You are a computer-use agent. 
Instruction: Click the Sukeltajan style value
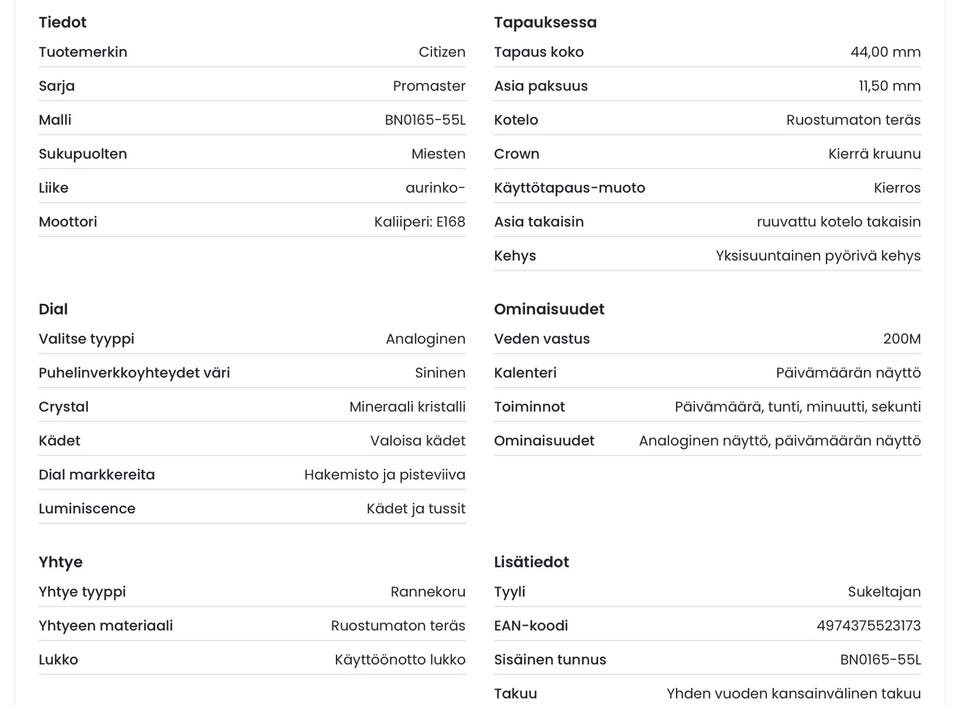pos(883,591)
